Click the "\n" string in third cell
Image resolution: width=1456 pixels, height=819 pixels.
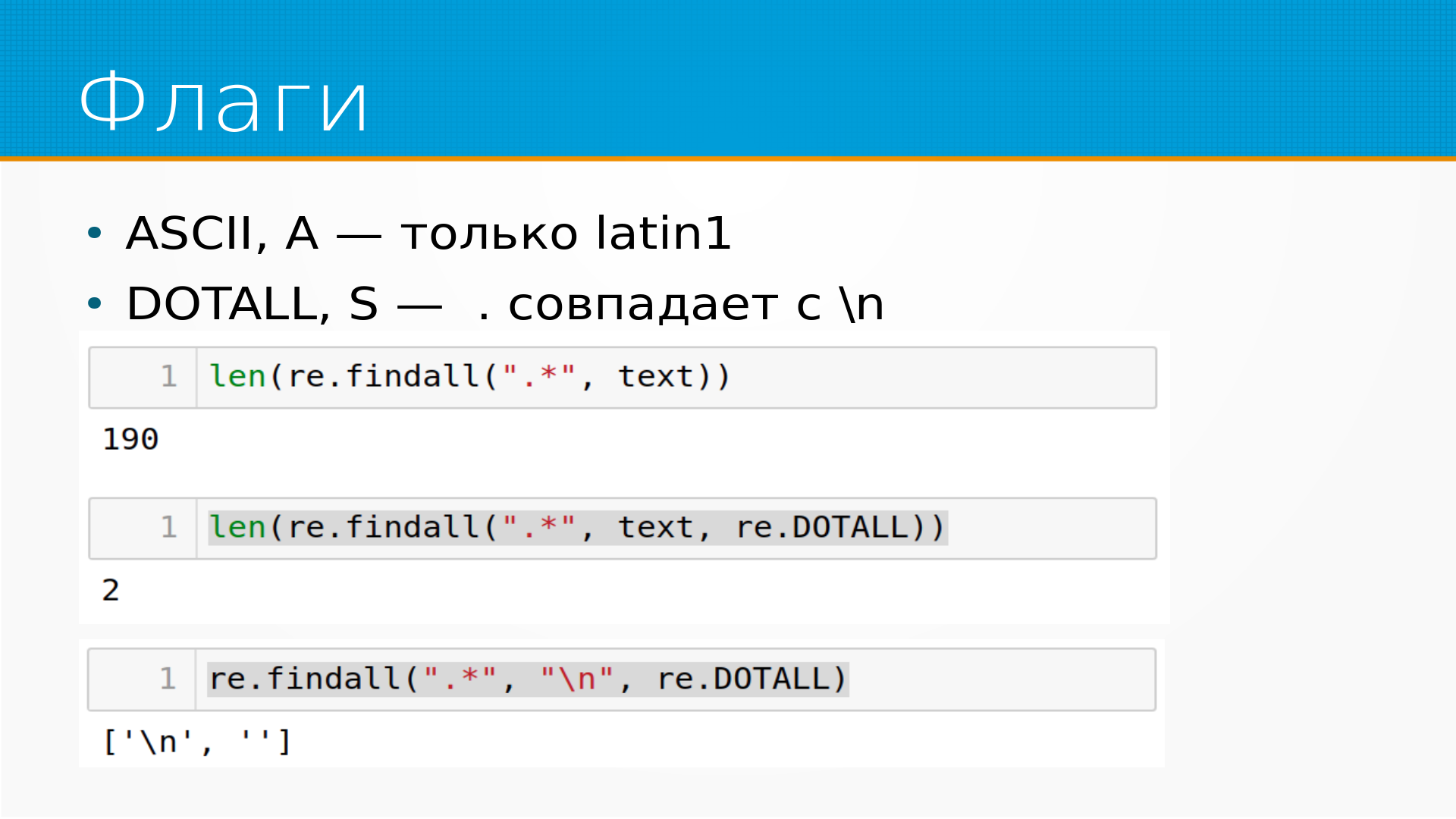point(577,679)
